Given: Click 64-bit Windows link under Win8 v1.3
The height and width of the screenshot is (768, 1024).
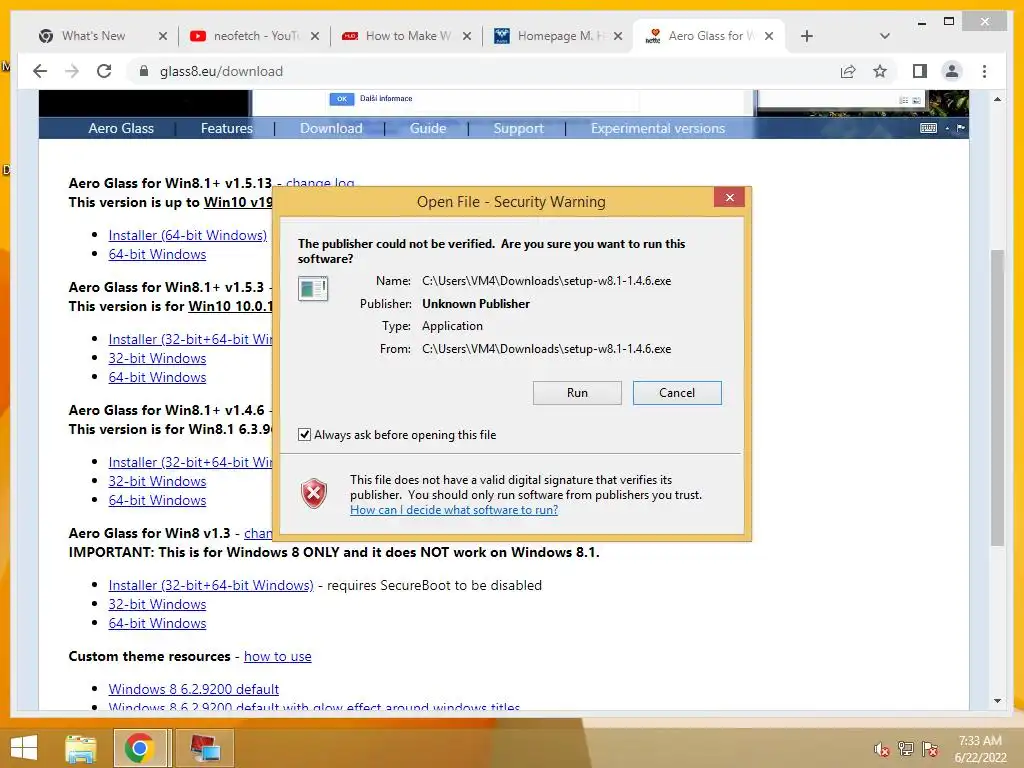Looking at the screenshot, I should click(x=157, y=623).
